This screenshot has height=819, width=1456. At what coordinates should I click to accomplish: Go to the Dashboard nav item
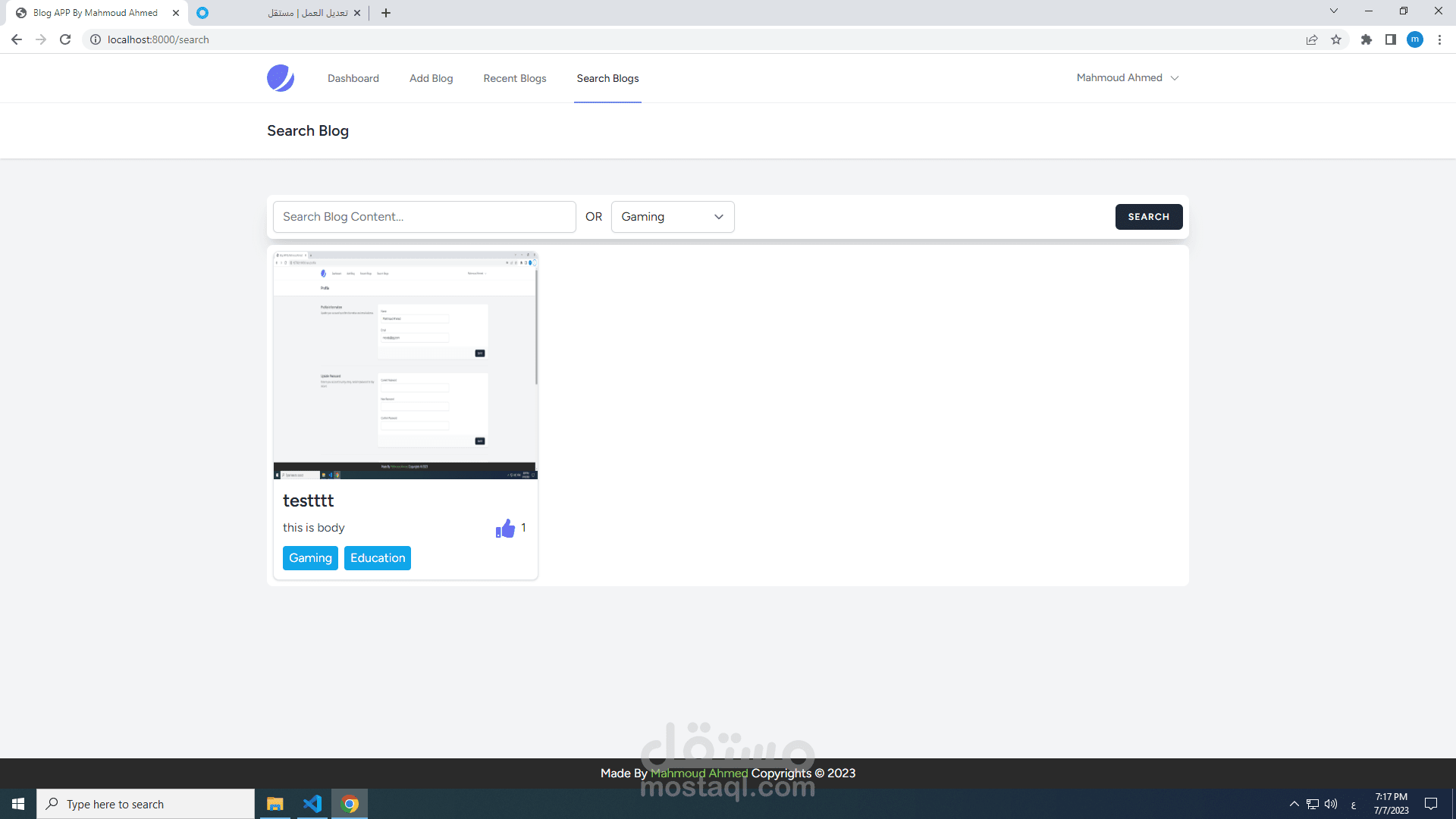(x=353, y=78)
